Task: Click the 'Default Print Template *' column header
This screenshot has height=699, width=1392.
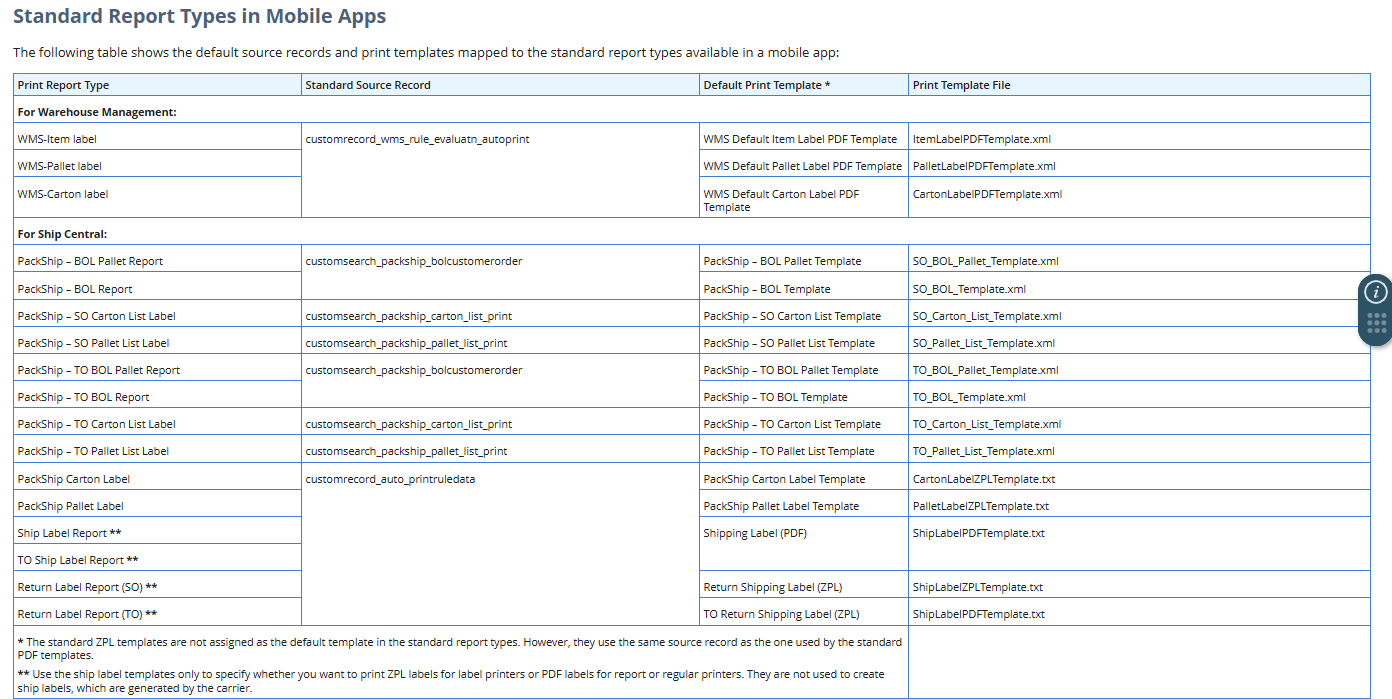Action: click(767, 85)
